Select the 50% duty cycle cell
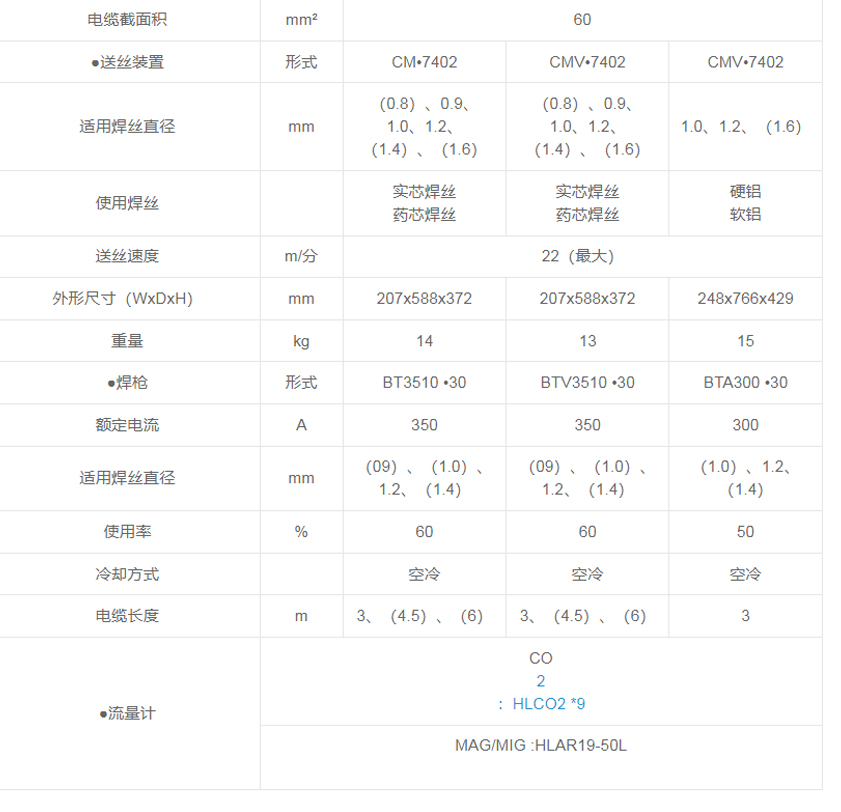Image resolution: width=841 pixels, height=812 pixels. [x=744, y=531]
